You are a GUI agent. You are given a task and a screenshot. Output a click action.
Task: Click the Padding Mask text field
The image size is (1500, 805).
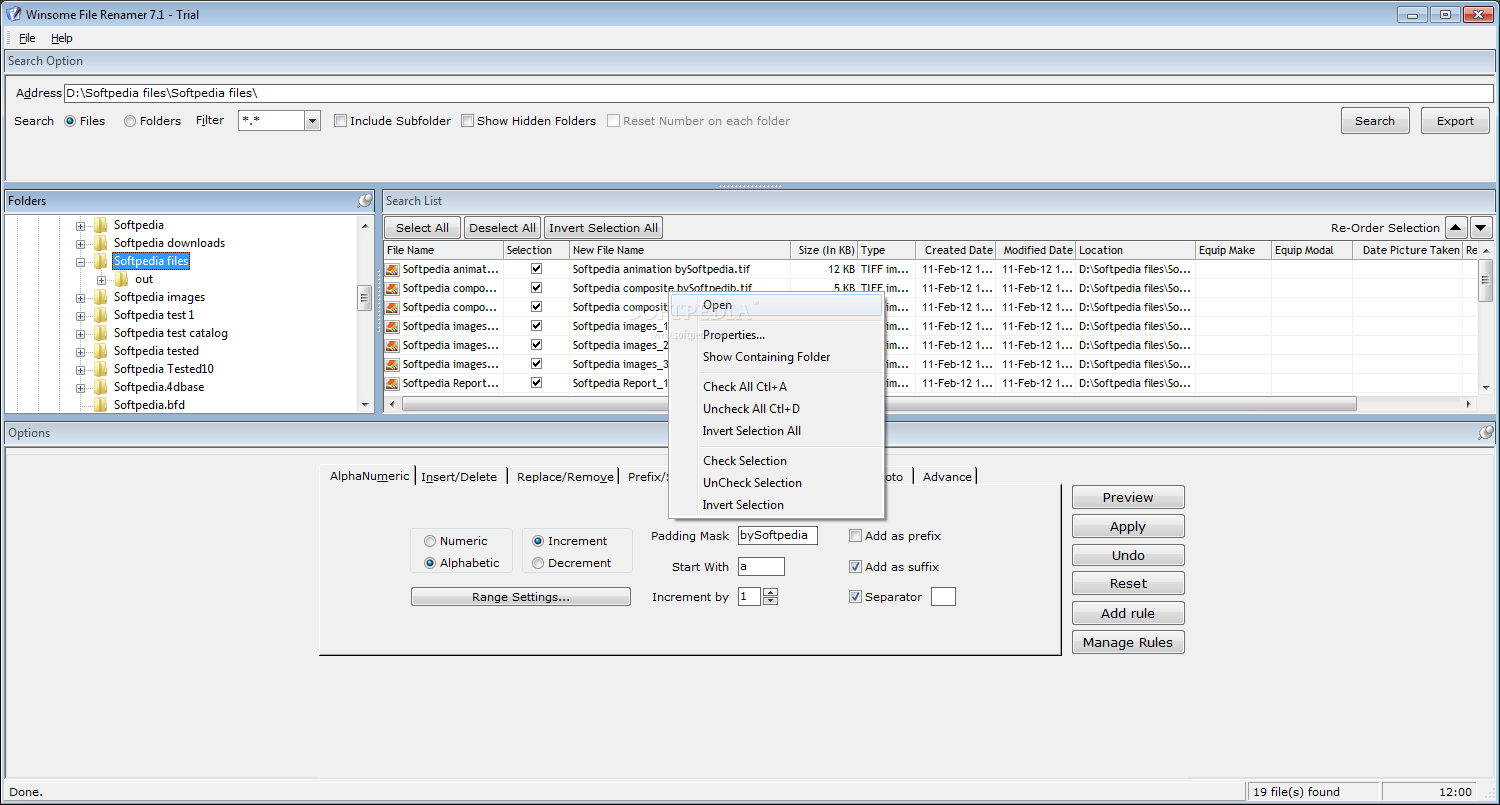[x=778, y=536]
